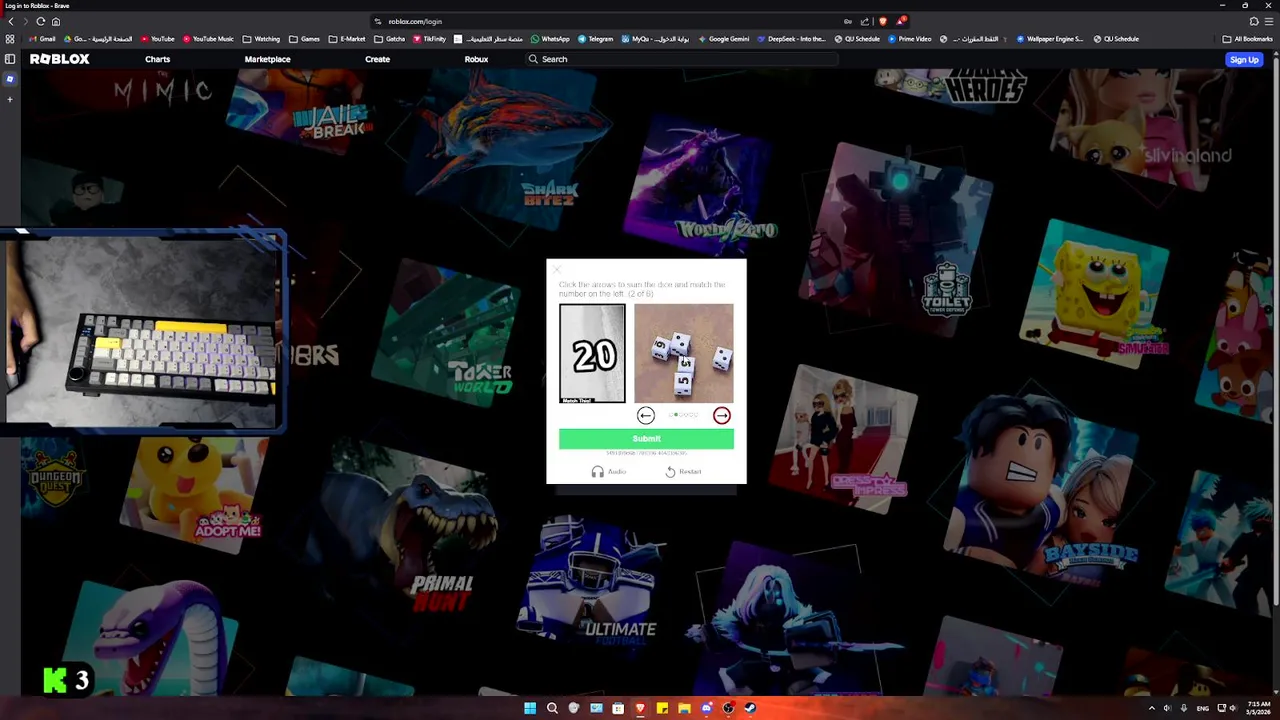Click the Roblox logo

pos(59,59)
